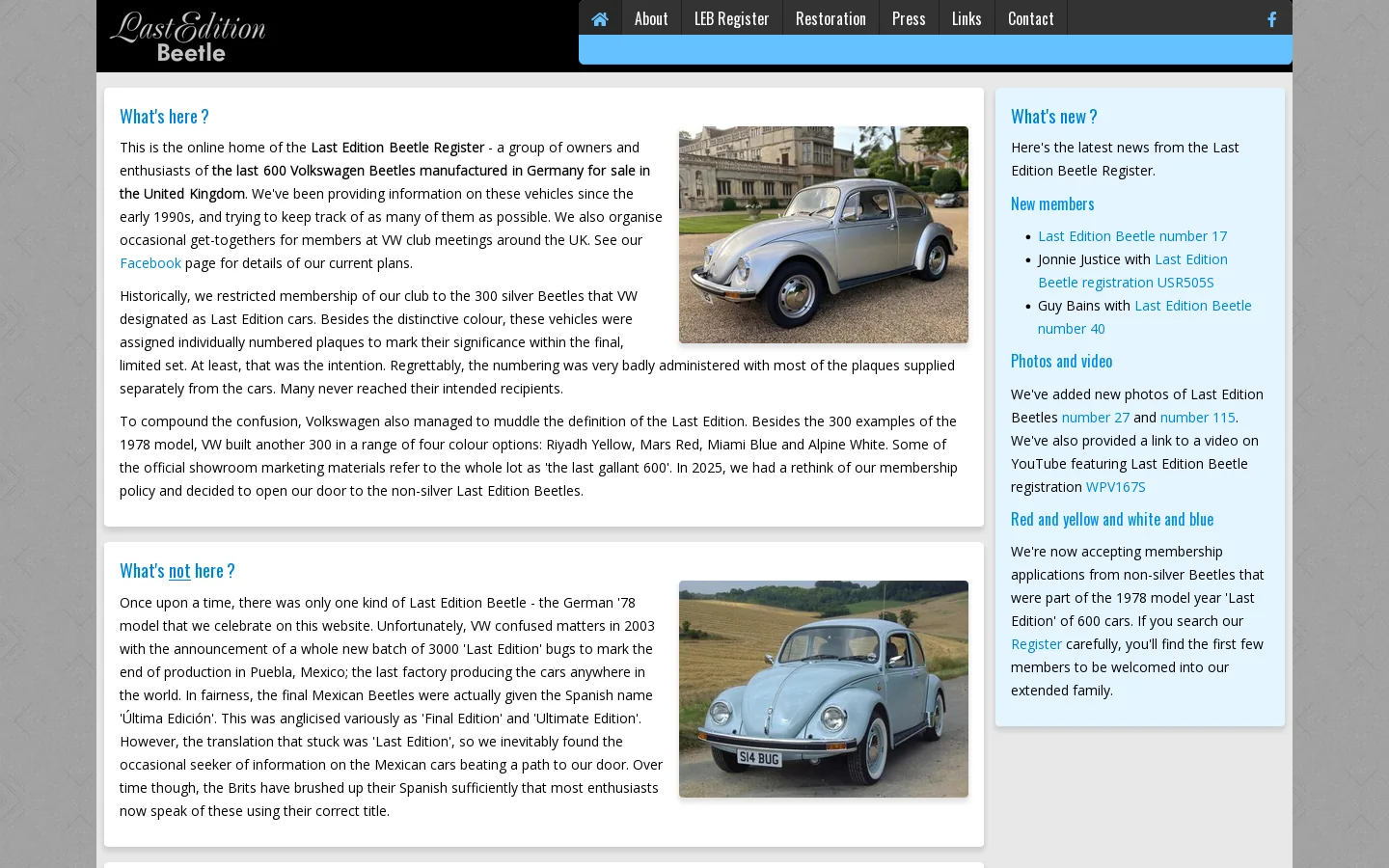Click the silver Beetle photo thumbnail

pyautogui.click(x=824, y=234)
